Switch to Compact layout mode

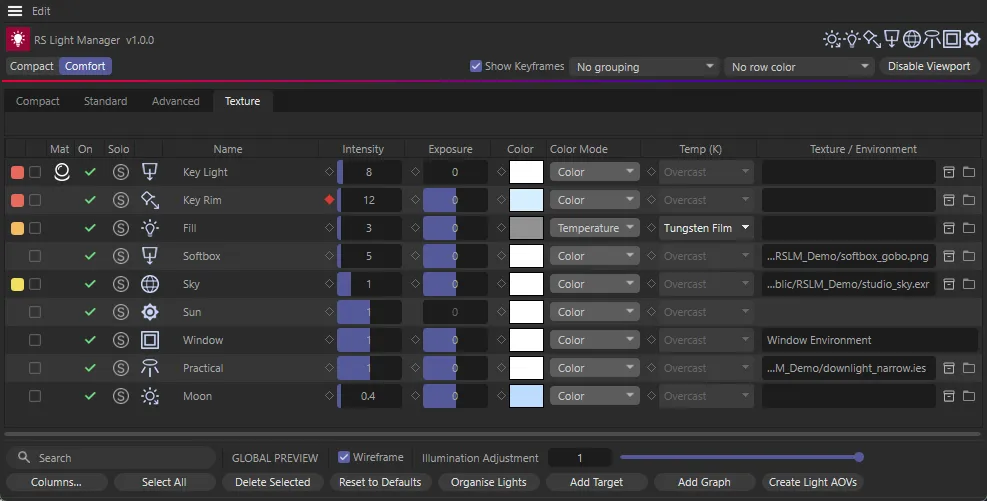(32, 66)
